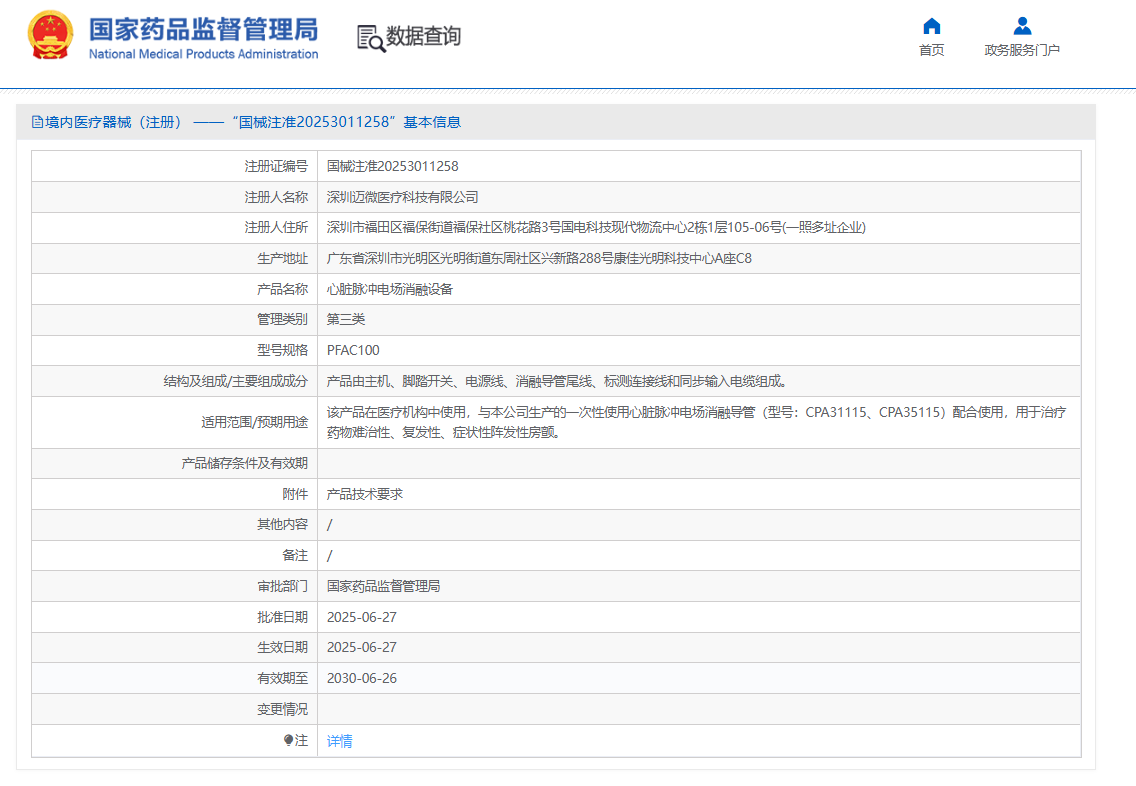Click the national emblem logo
The height and width of the screenshot is (786, 1136).
(50, 35)
